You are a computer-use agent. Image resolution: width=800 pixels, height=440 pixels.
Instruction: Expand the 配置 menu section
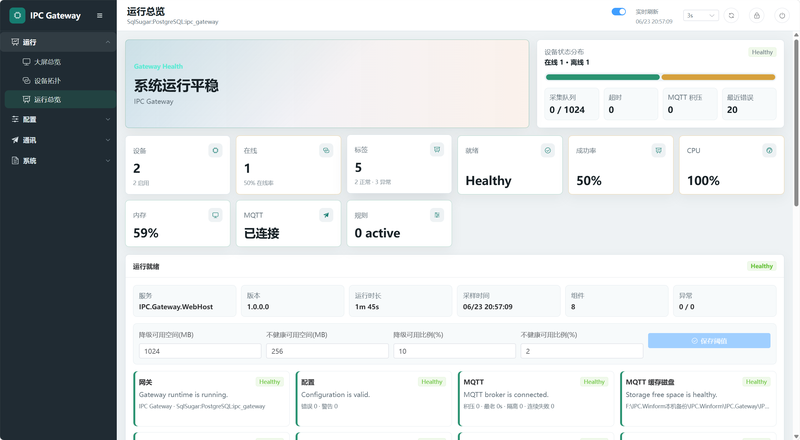(58, 119)
